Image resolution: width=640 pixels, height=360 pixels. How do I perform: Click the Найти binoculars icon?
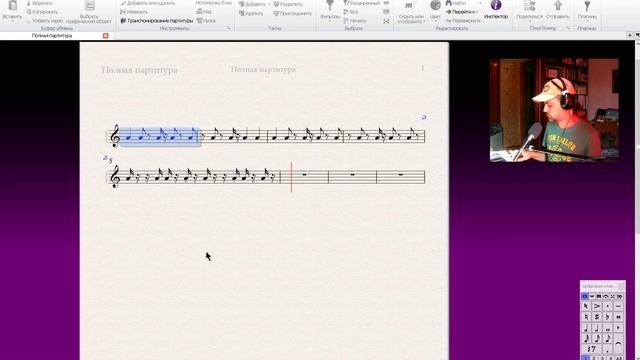click(x=449, y=3)
